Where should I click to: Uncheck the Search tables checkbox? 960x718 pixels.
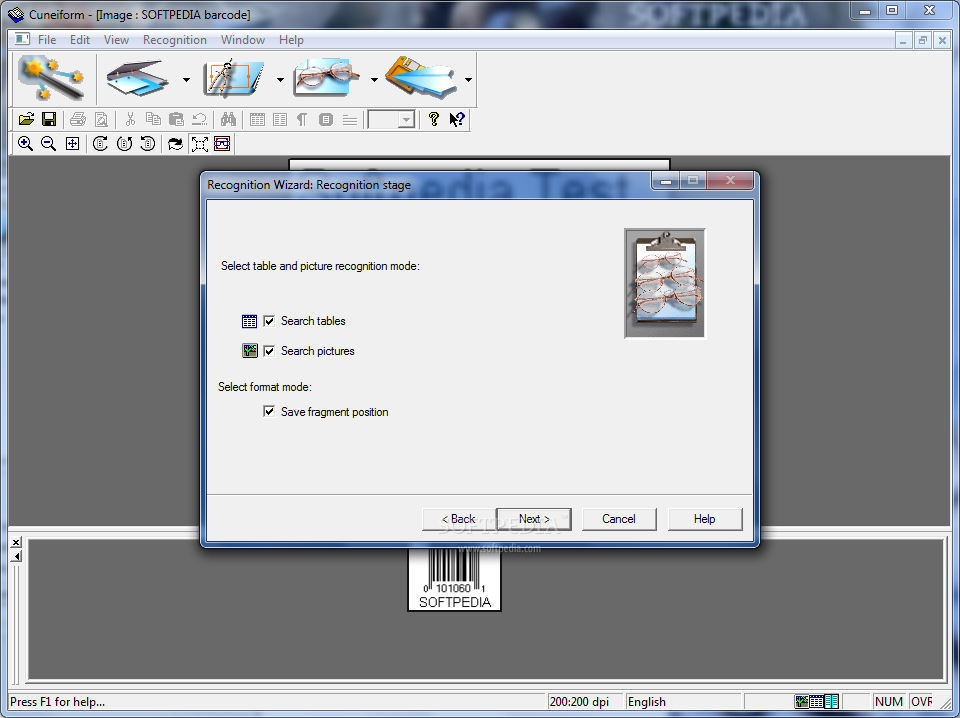(269, 321)
